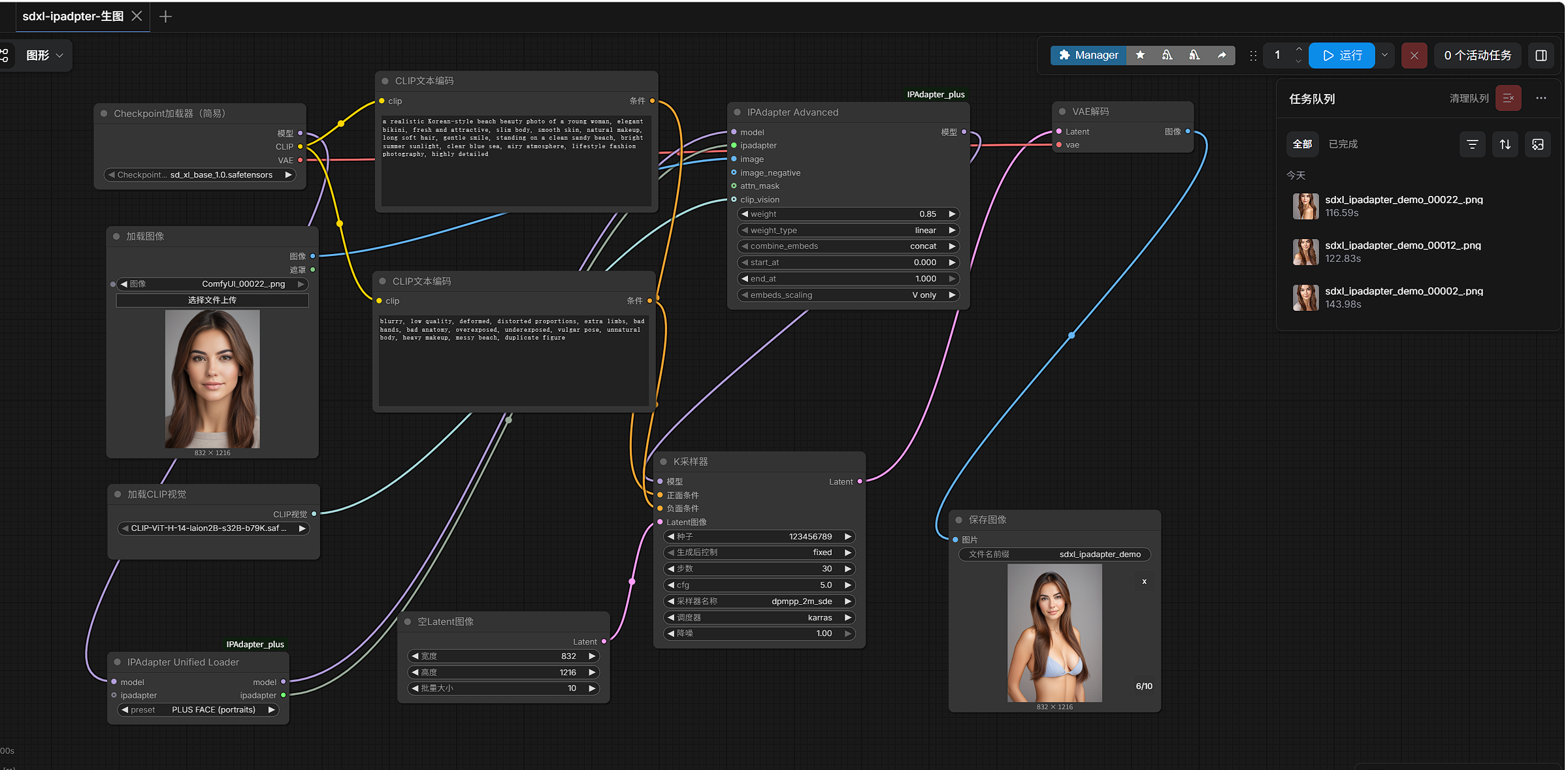This screenshot has height=770, width=1568.
Task: Click the red clear queue icon
Action: 1508,98
